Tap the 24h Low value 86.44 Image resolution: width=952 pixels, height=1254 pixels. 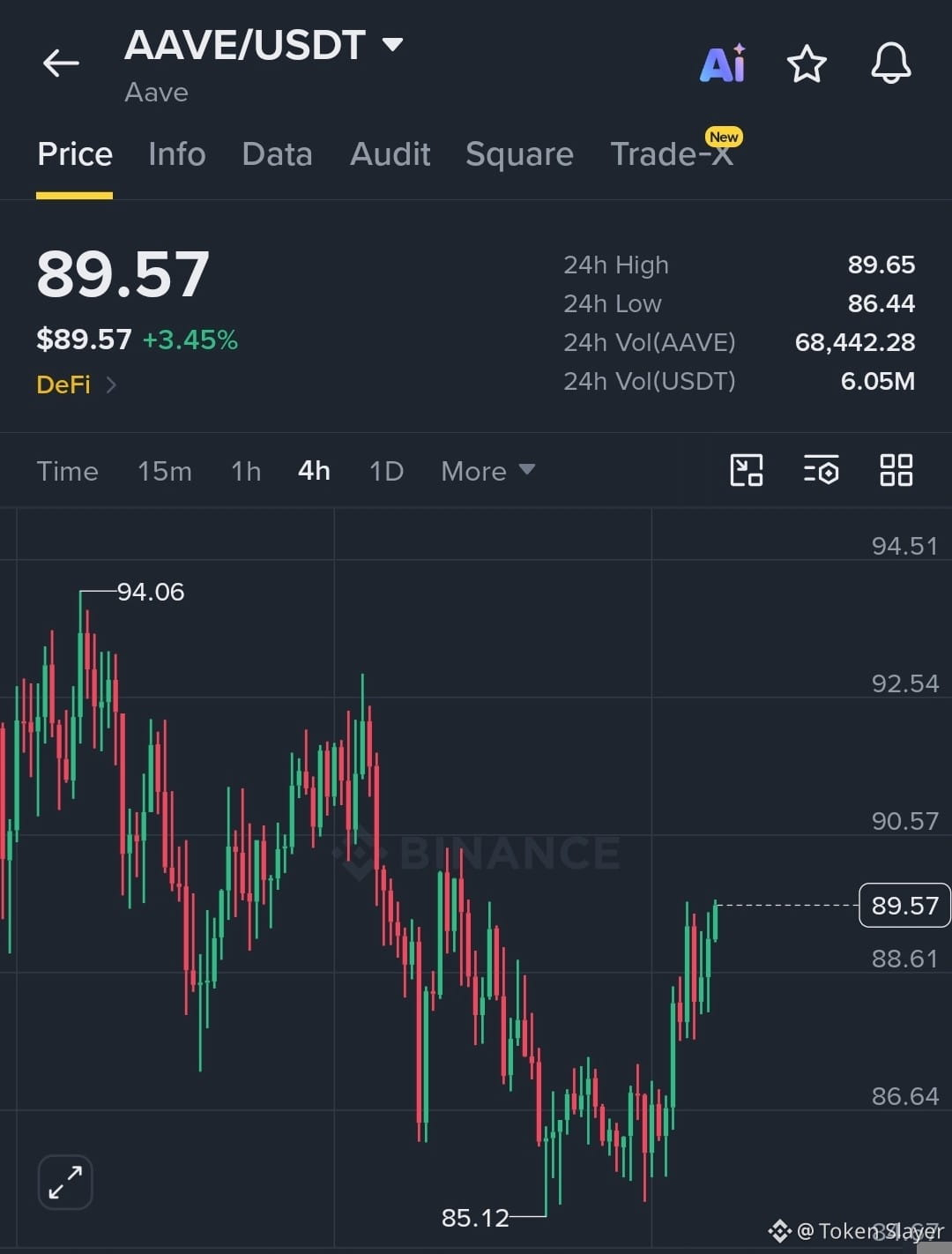point(881,303)
